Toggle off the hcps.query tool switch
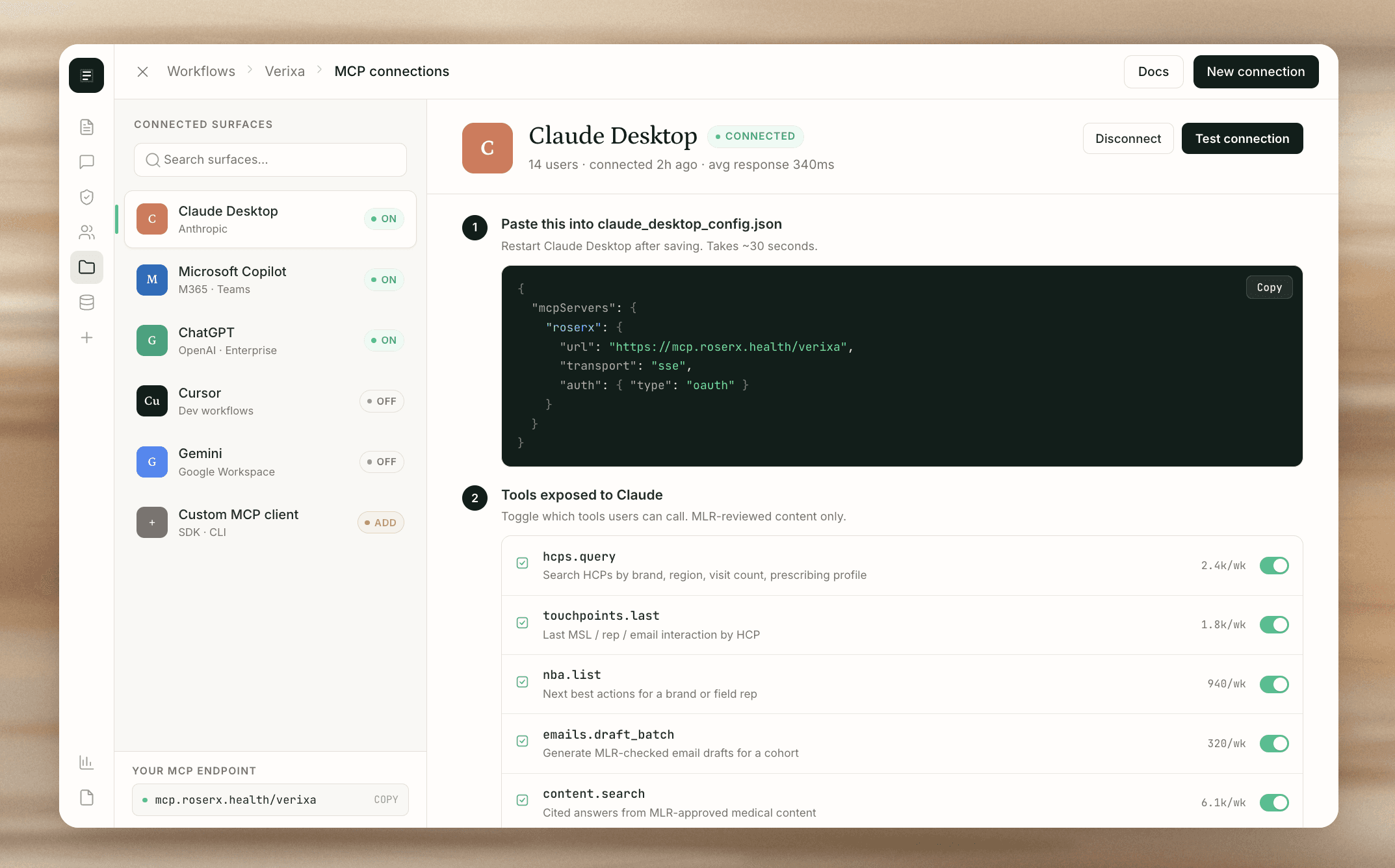The image size is (1395, 868). pos(1273,565)
